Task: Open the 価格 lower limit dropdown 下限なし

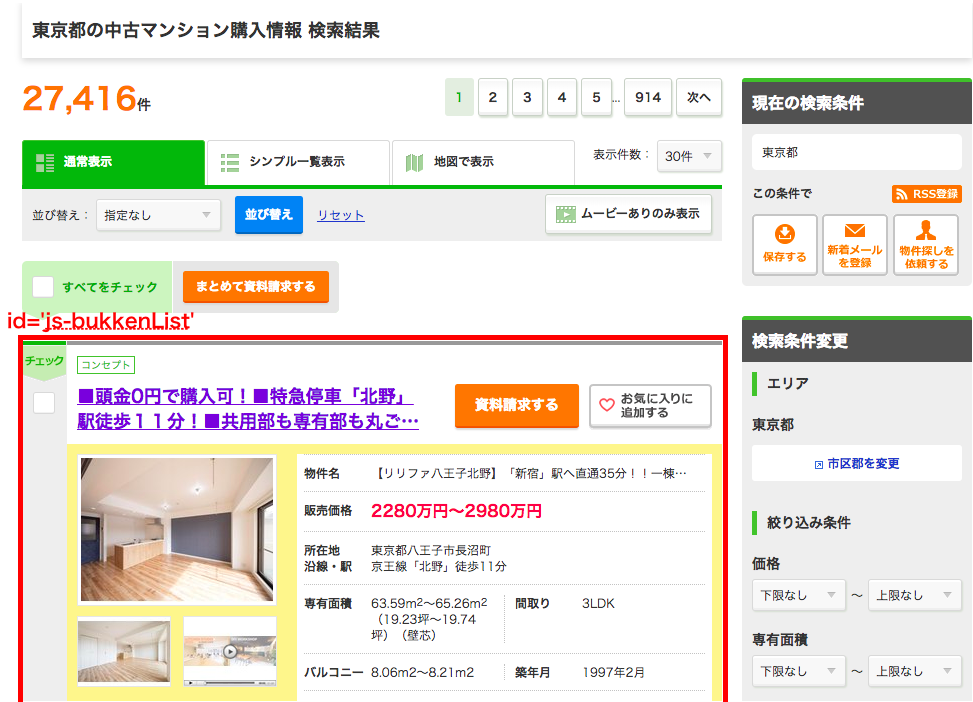Action: 798,594
